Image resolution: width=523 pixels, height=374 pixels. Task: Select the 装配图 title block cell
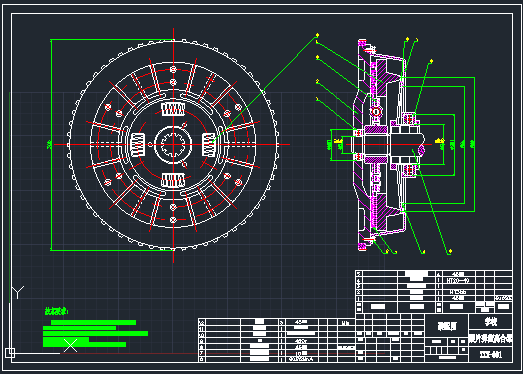point(447,326)
